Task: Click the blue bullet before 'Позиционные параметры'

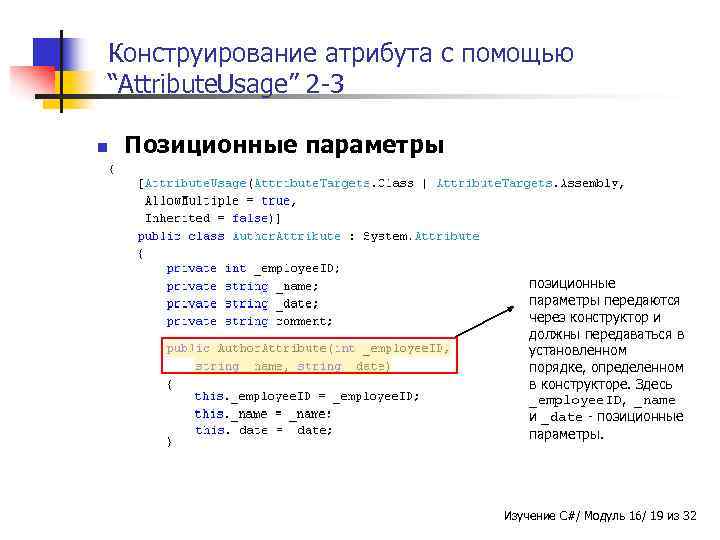Action: tap(102, 147)
